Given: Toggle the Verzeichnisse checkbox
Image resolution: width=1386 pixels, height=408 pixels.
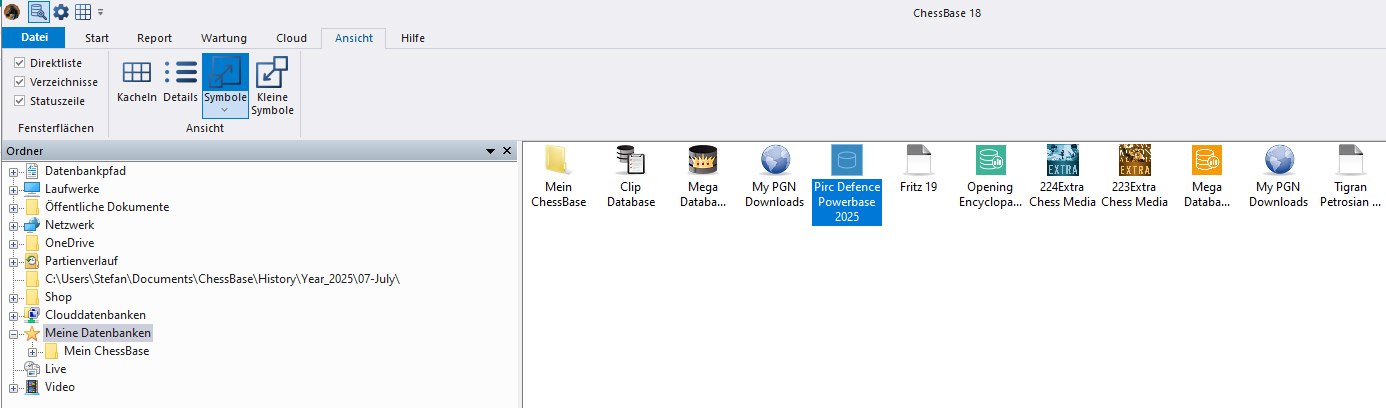Looking at the screenshot, I should coord(19,82).
